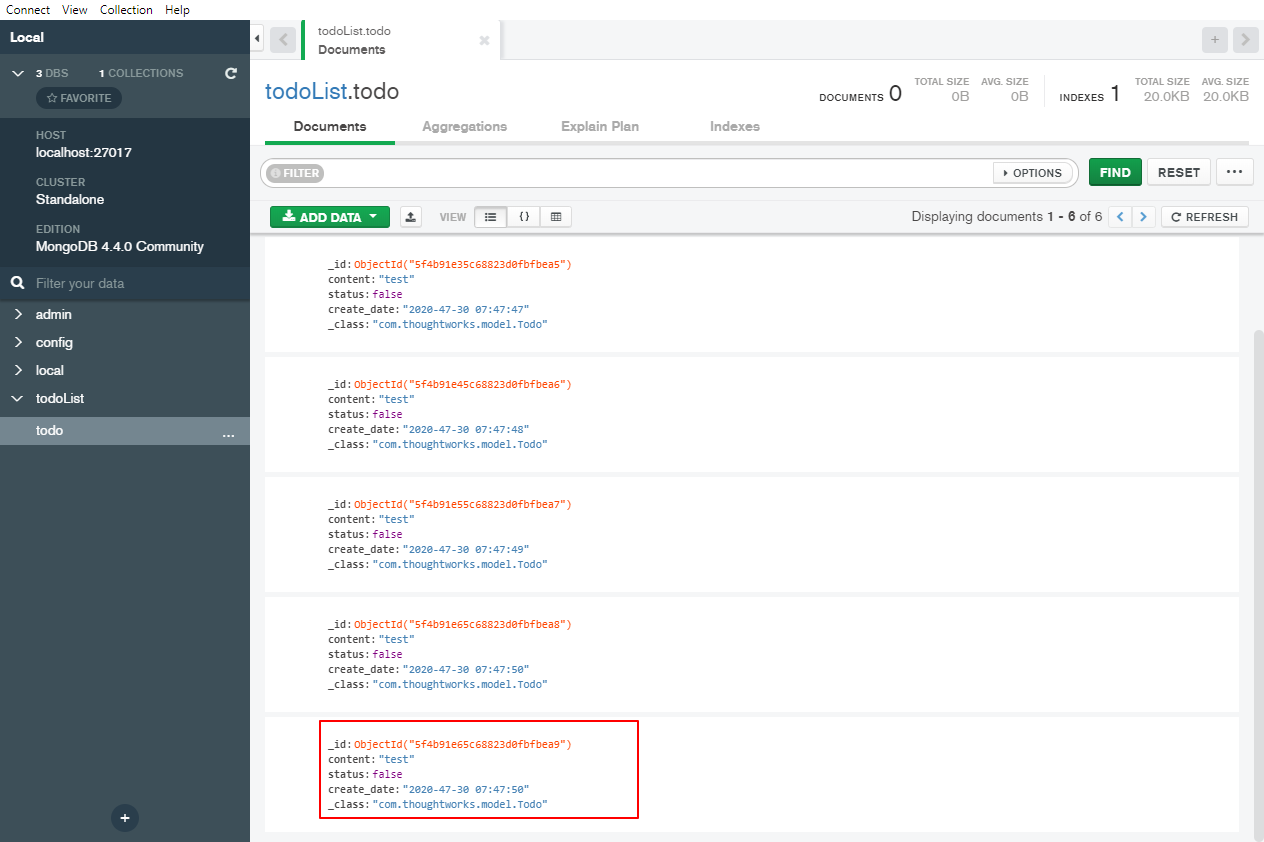Toggle next page of documents

[x=1143, y=216]
